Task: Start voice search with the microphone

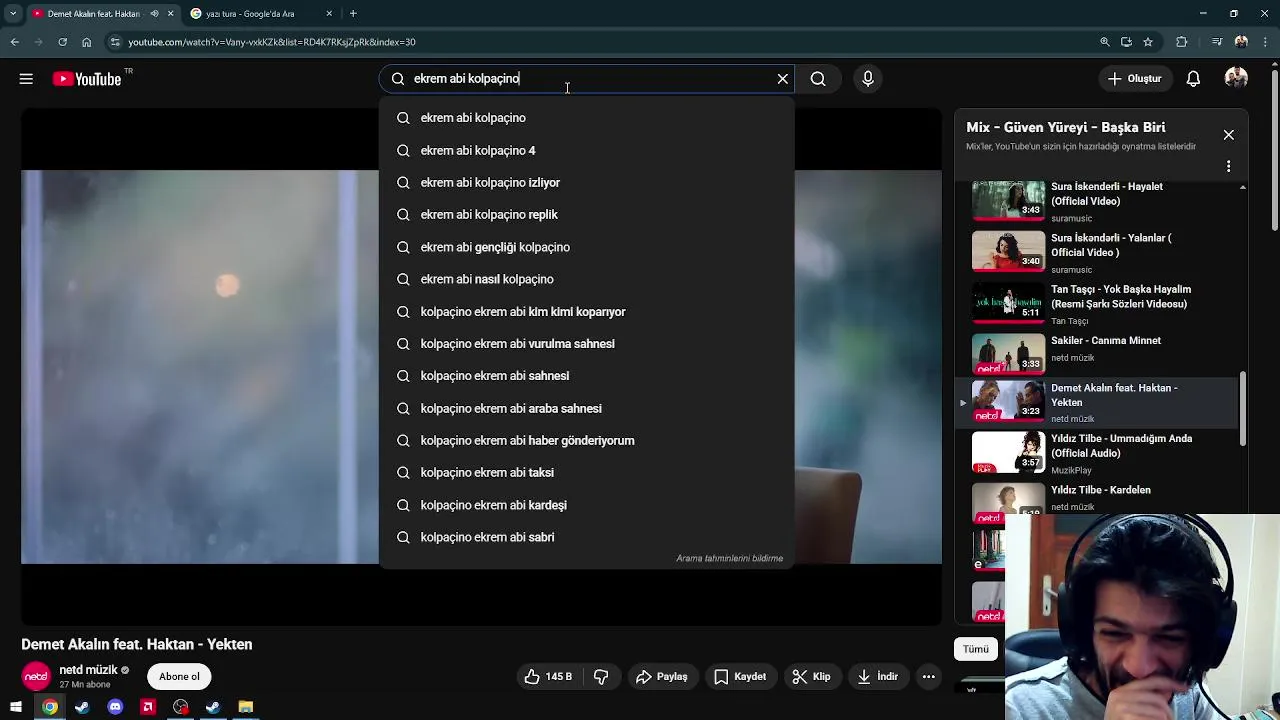Action: (868, 79)
